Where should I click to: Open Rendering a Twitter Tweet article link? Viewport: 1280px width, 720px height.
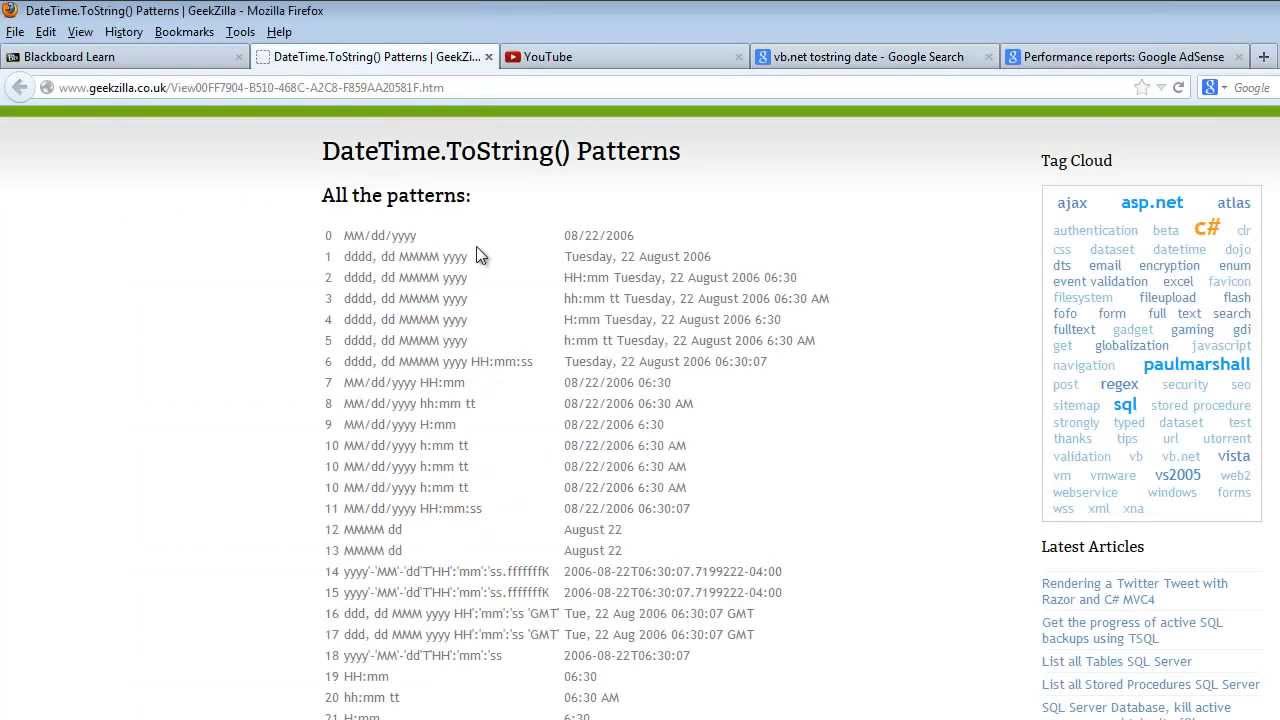click(1134, 591)
